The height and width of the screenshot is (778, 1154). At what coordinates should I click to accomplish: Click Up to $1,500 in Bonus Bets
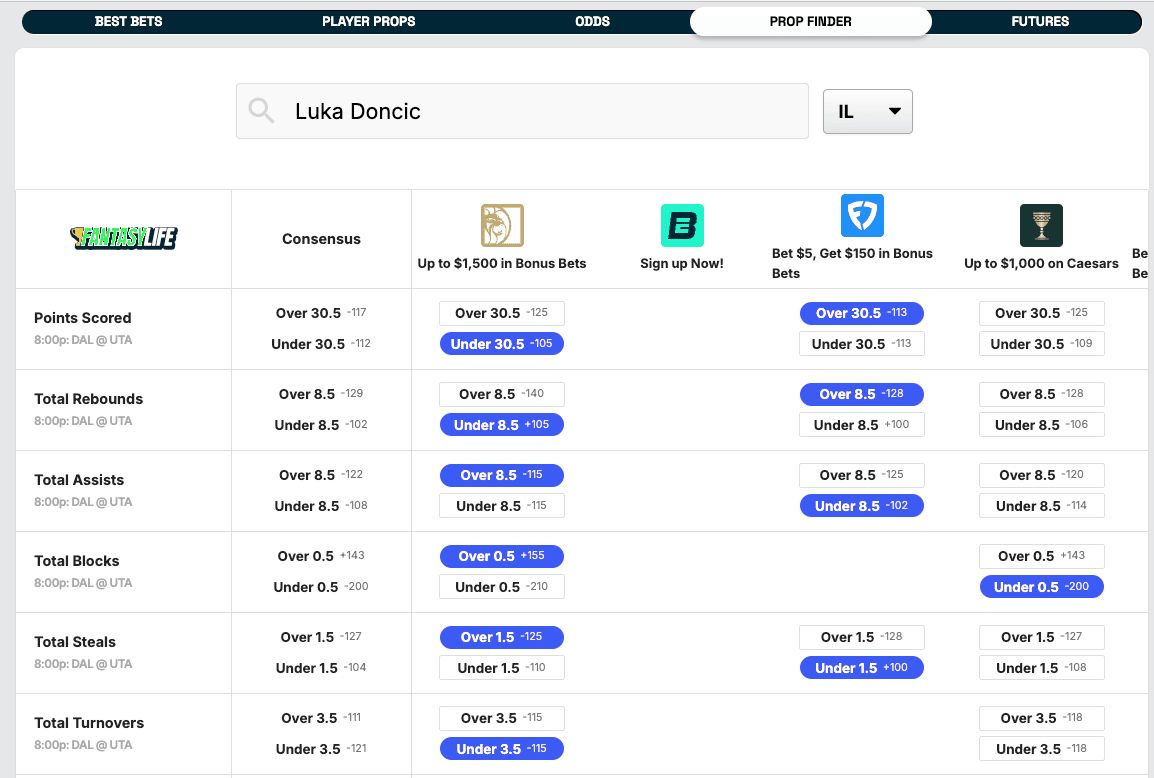point(502,264)
